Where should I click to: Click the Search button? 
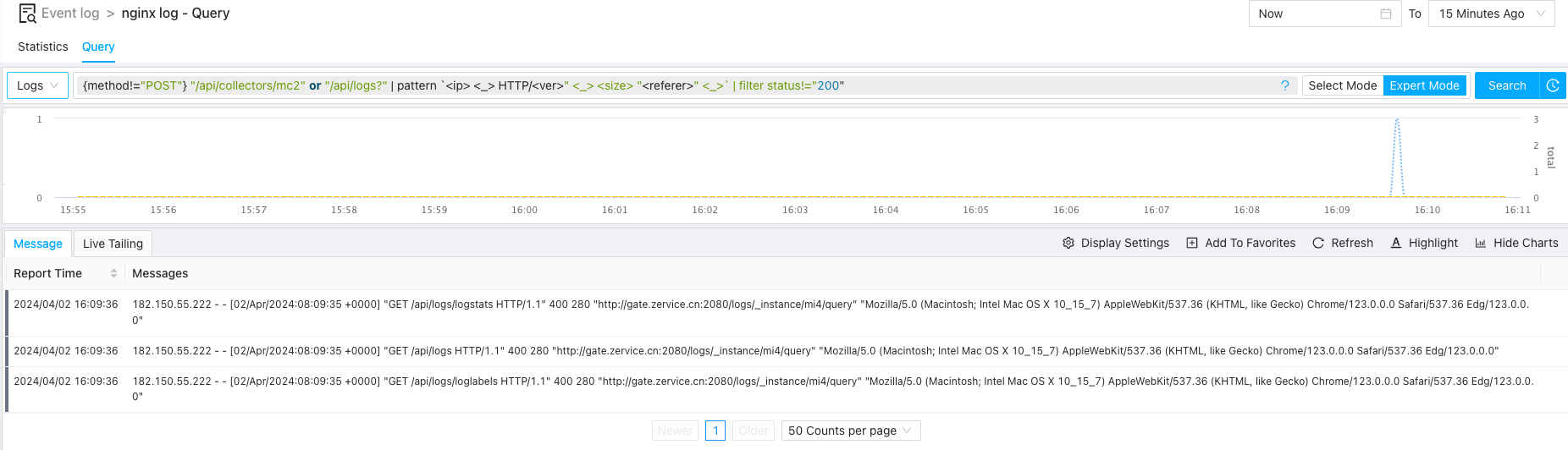(1506, 85)
